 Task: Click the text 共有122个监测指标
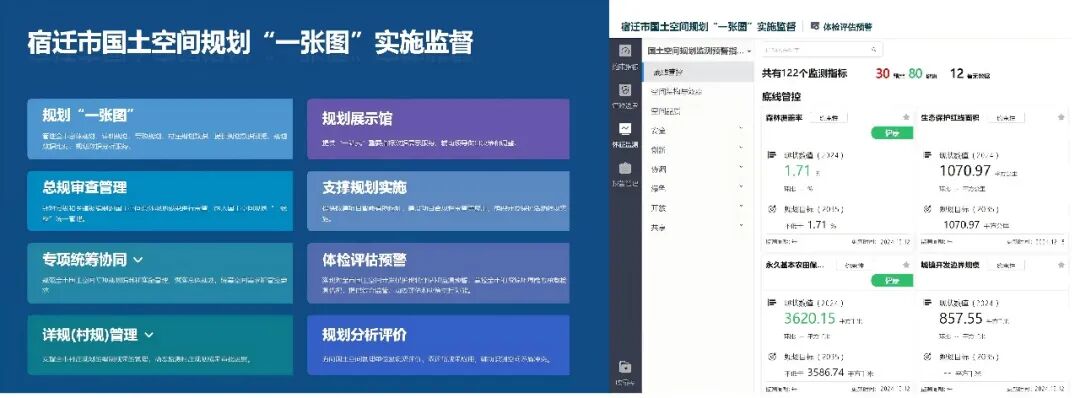pos(804,74)
